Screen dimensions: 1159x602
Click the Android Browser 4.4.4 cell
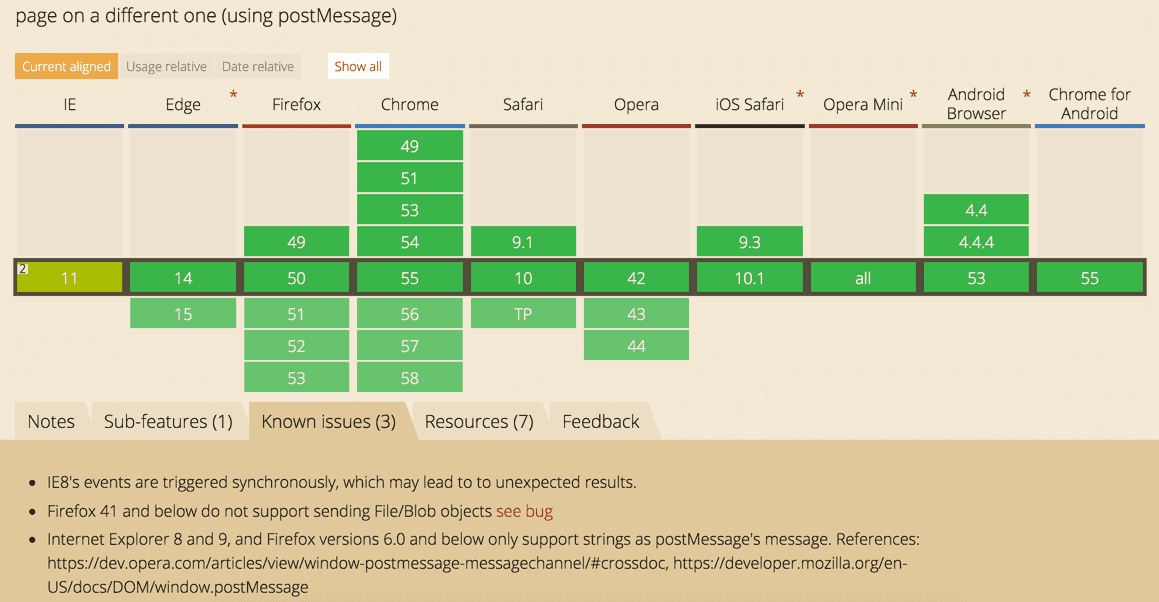pyautogui.click(x=976, y=242)
